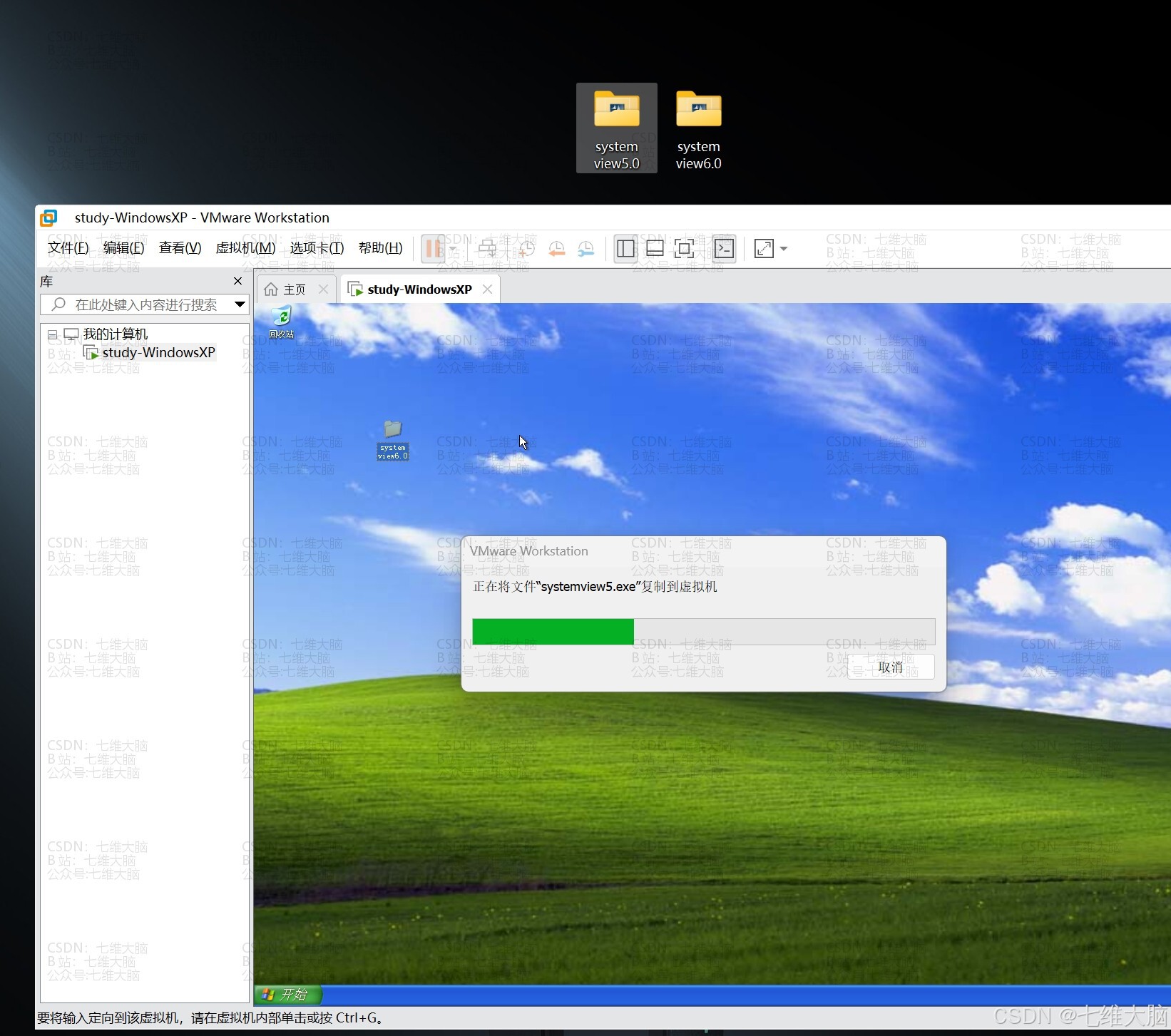Click the file copy progress bar
This screenshot has width=1171, height=1036.
point(703,632)
